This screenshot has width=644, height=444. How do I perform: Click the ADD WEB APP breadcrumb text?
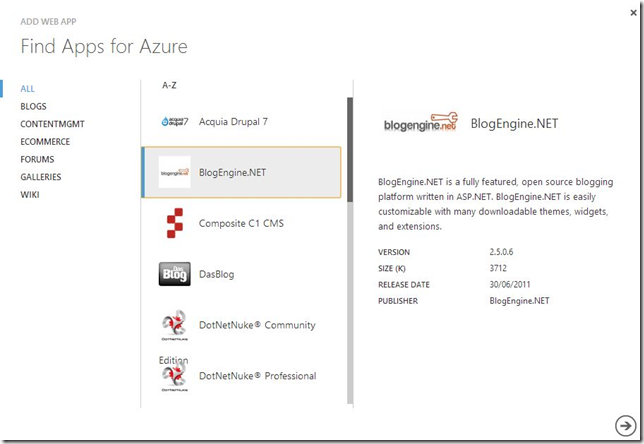[x=48, y=22]
